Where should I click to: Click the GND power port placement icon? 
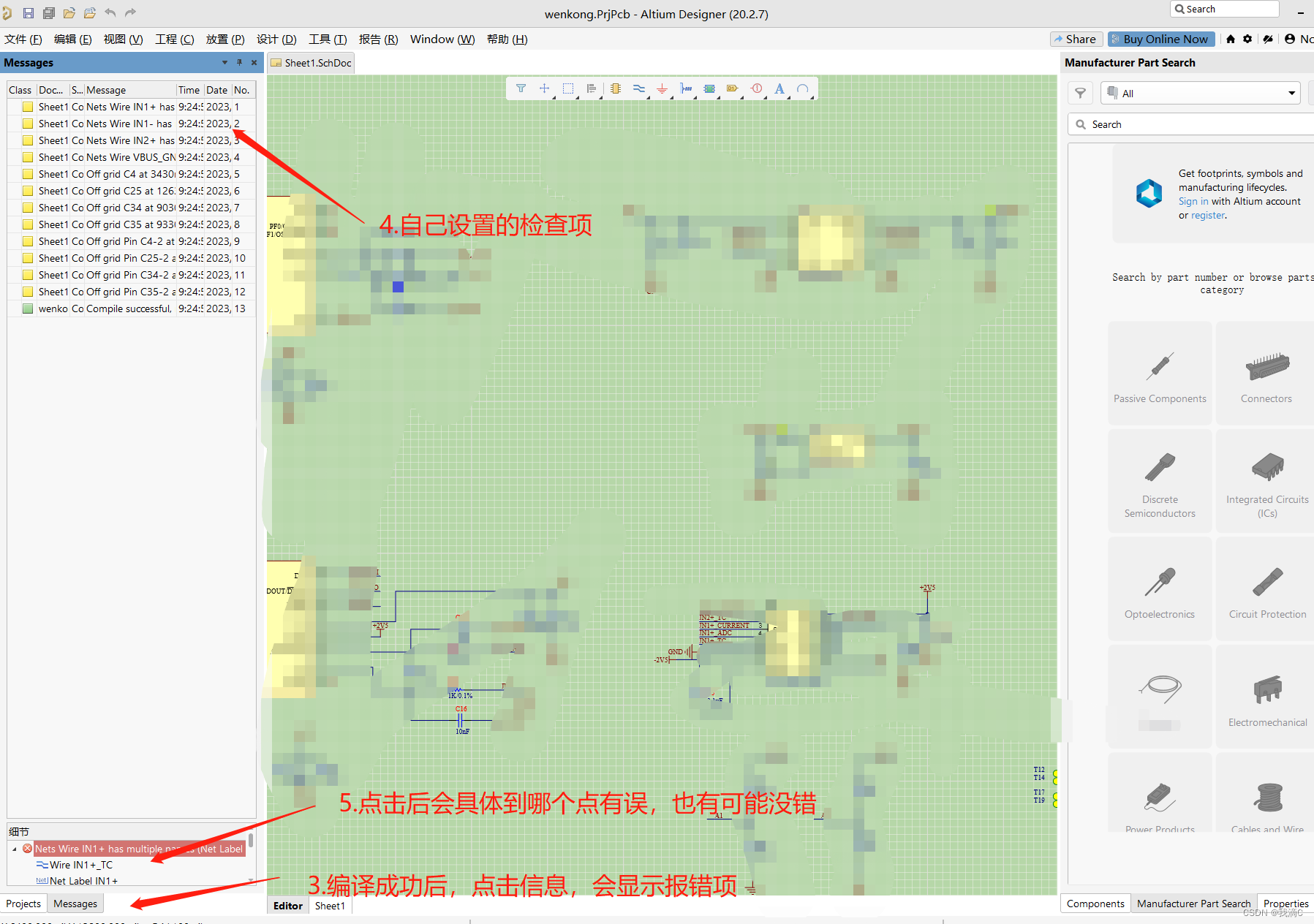point(662,88)
